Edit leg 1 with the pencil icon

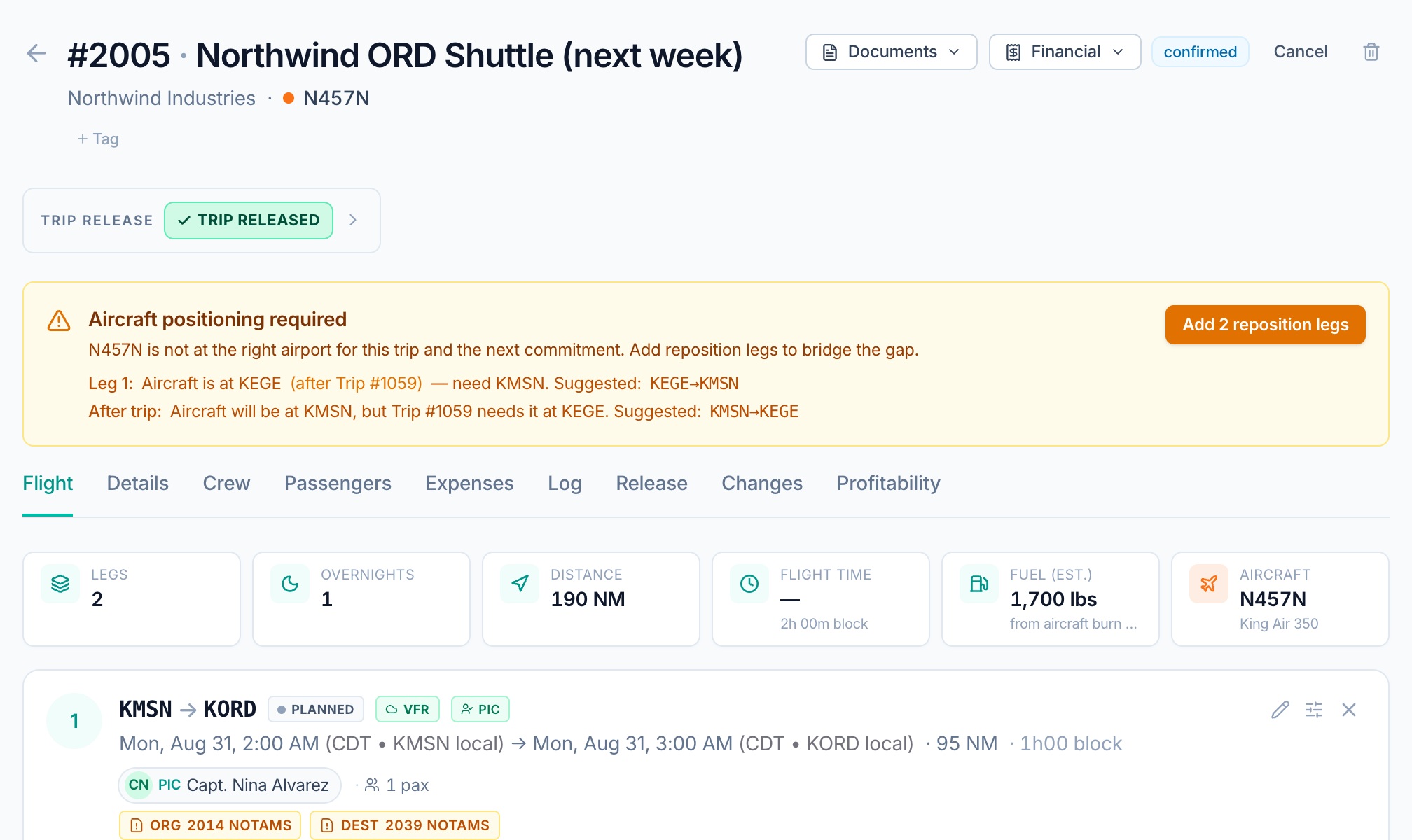tap(1280, 710)
